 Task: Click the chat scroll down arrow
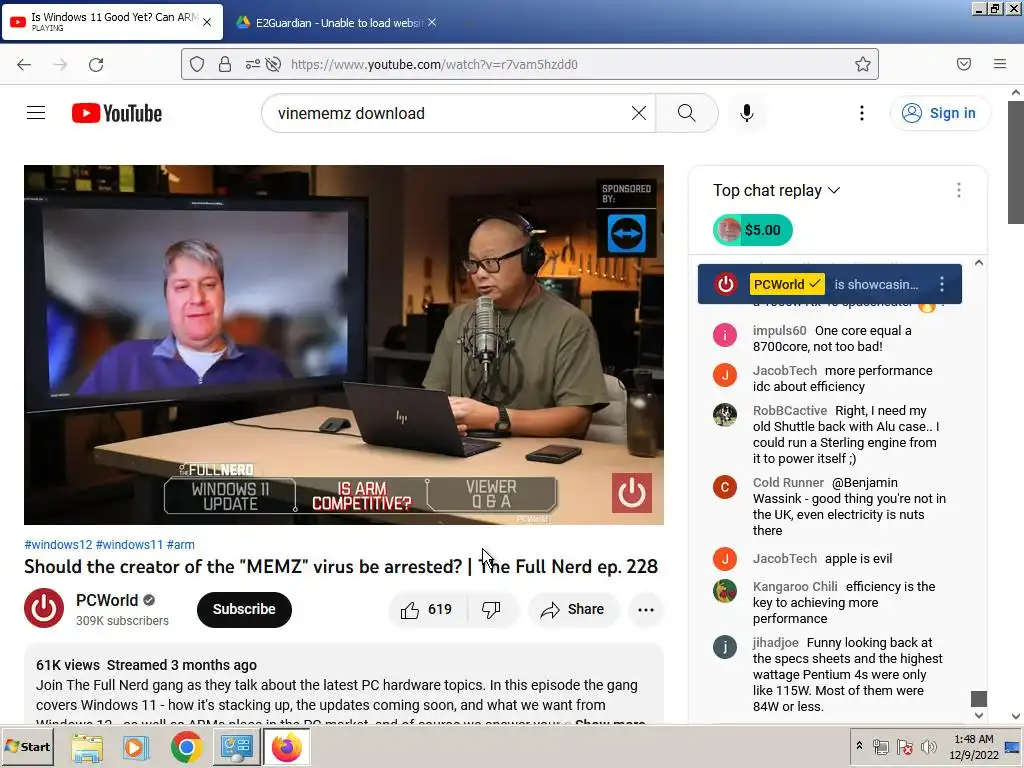(978, 715)
